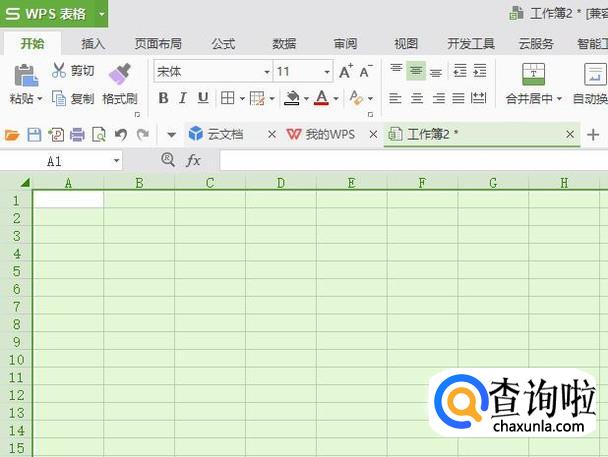
Task: Click the clear formatting eraser icon
Action: point(356,98)
